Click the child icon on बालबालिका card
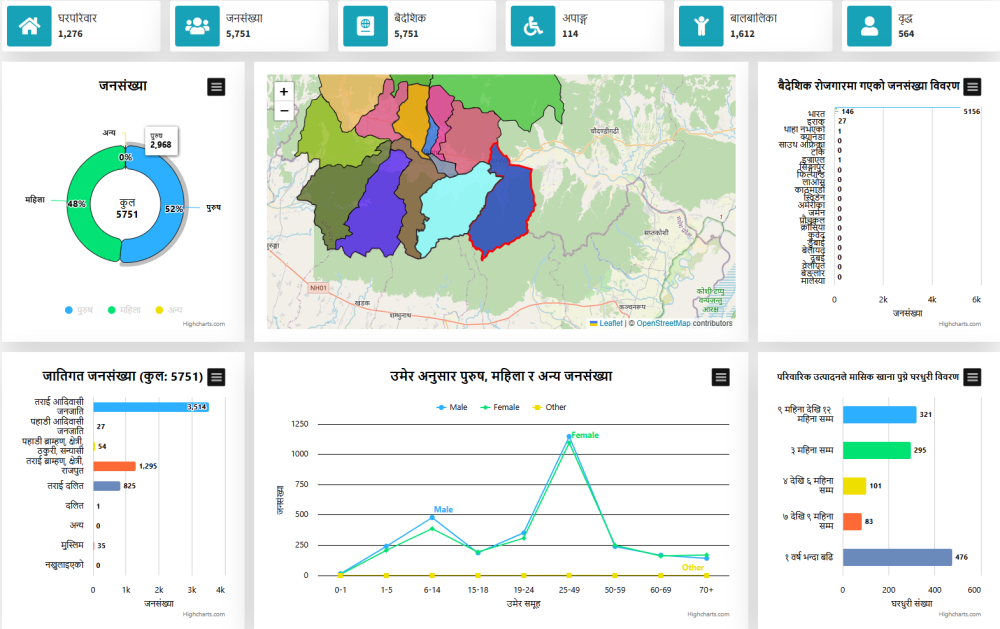The height and width of the screenshot is (629, 1000). click(701, 26)
